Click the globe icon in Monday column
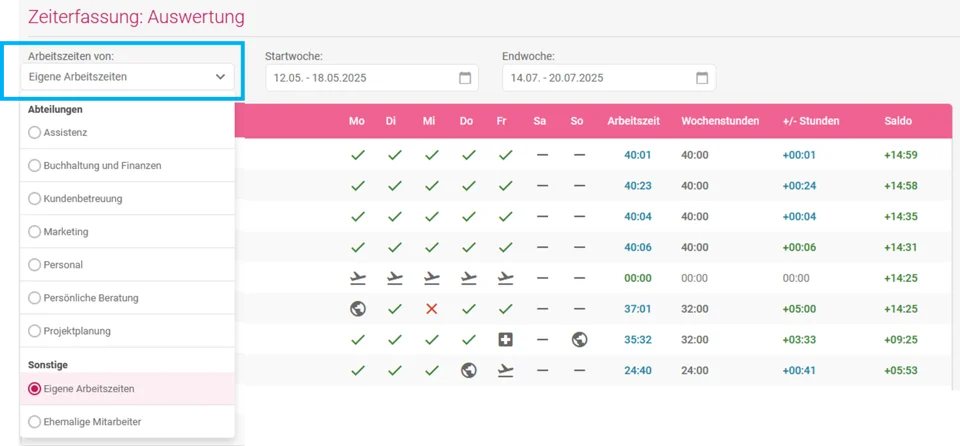Viewport: 960px width, 446px height. [358, 309]
